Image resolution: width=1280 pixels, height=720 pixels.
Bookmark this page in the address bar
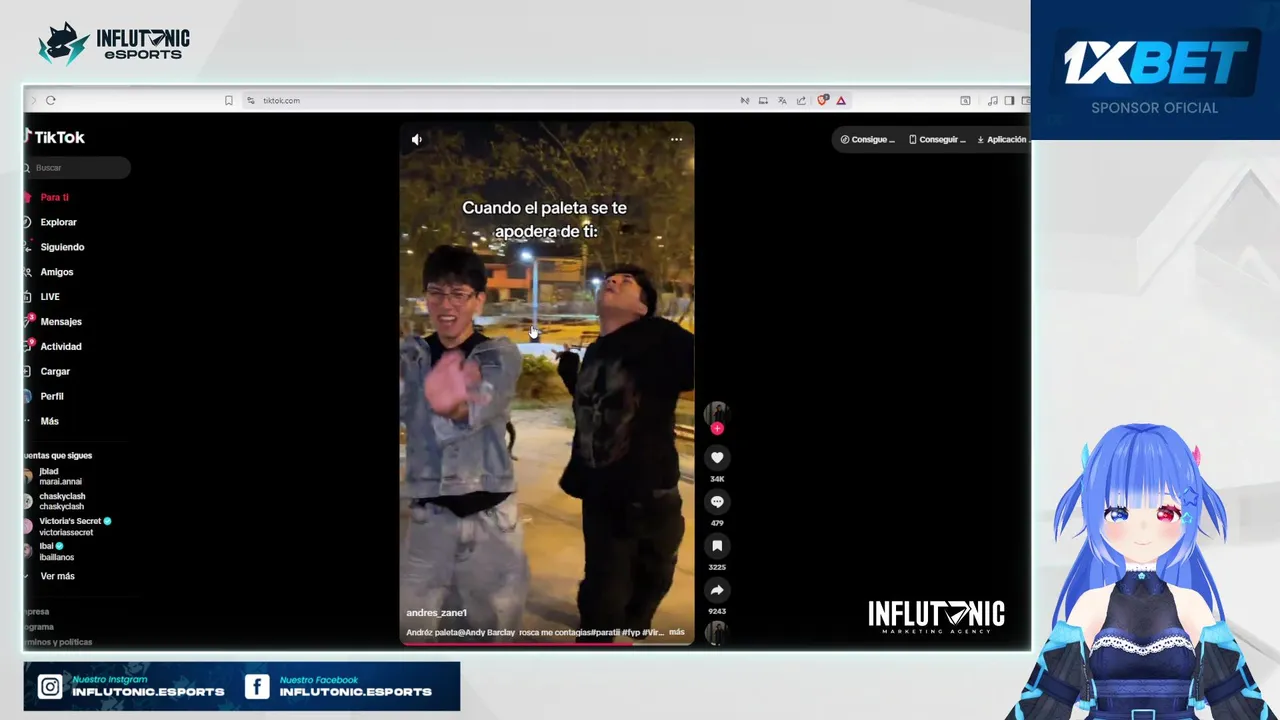point(229,100)
